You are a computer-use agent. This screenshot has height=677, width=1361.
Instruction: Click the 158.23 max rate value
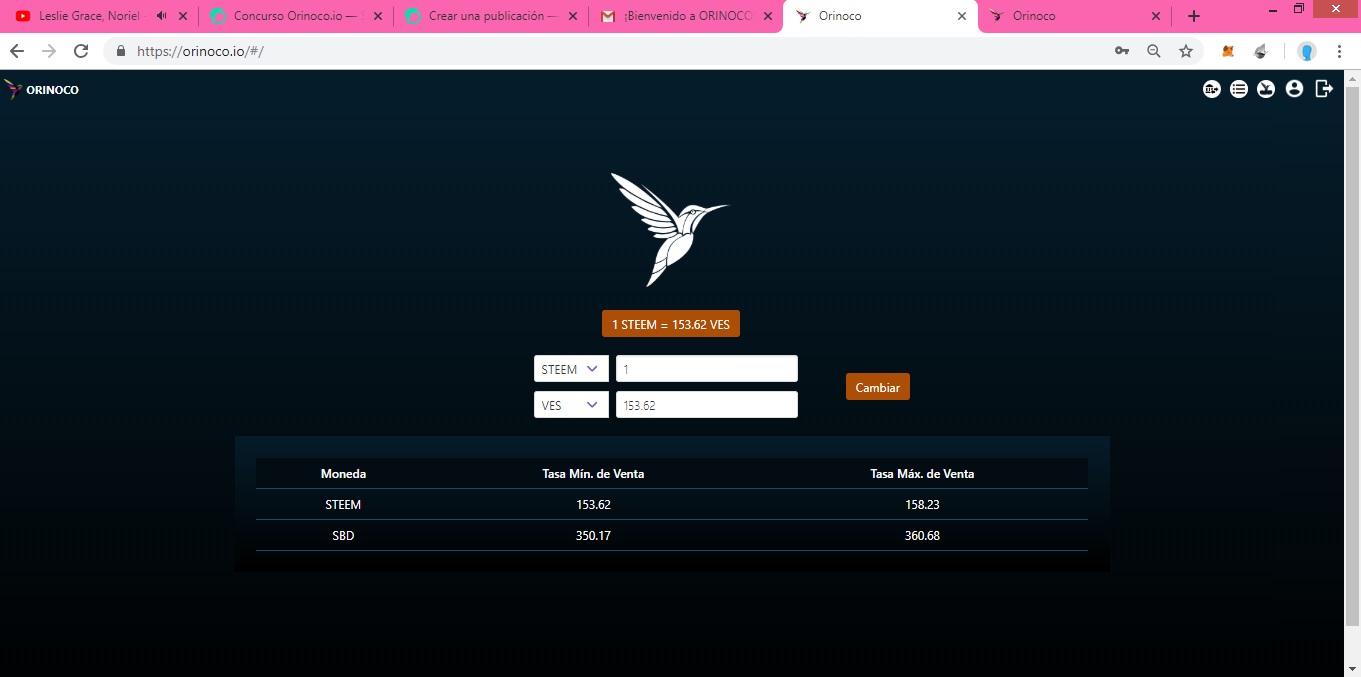(x=922, y=505)
